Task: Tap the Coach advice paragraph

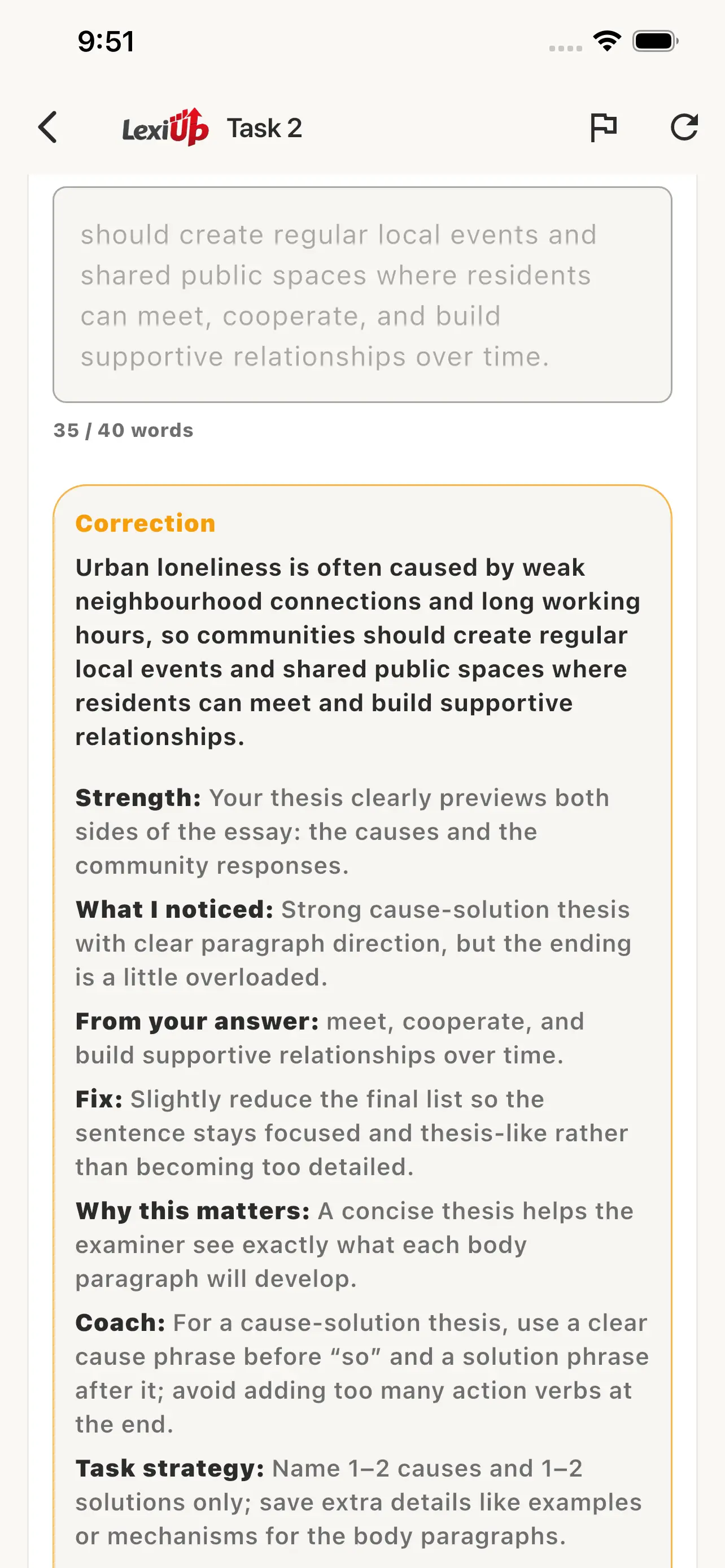Action: [x=362, y=1373]
